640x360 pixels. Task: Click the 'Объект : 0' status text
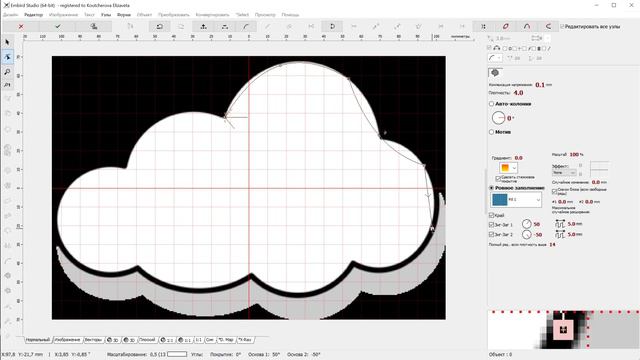pos(500,354)
